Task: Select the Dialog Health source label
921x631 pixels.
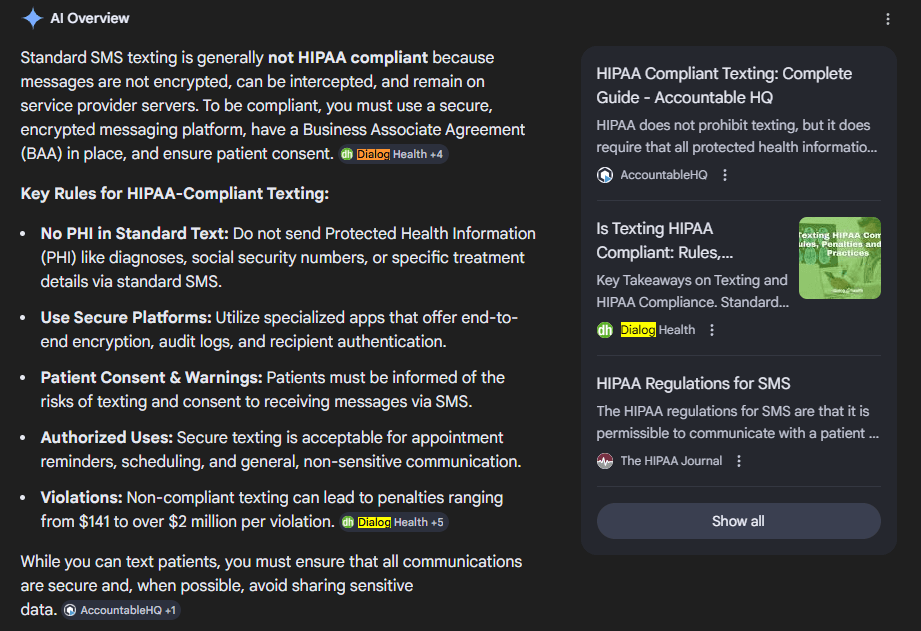Action: pos(658,329)
